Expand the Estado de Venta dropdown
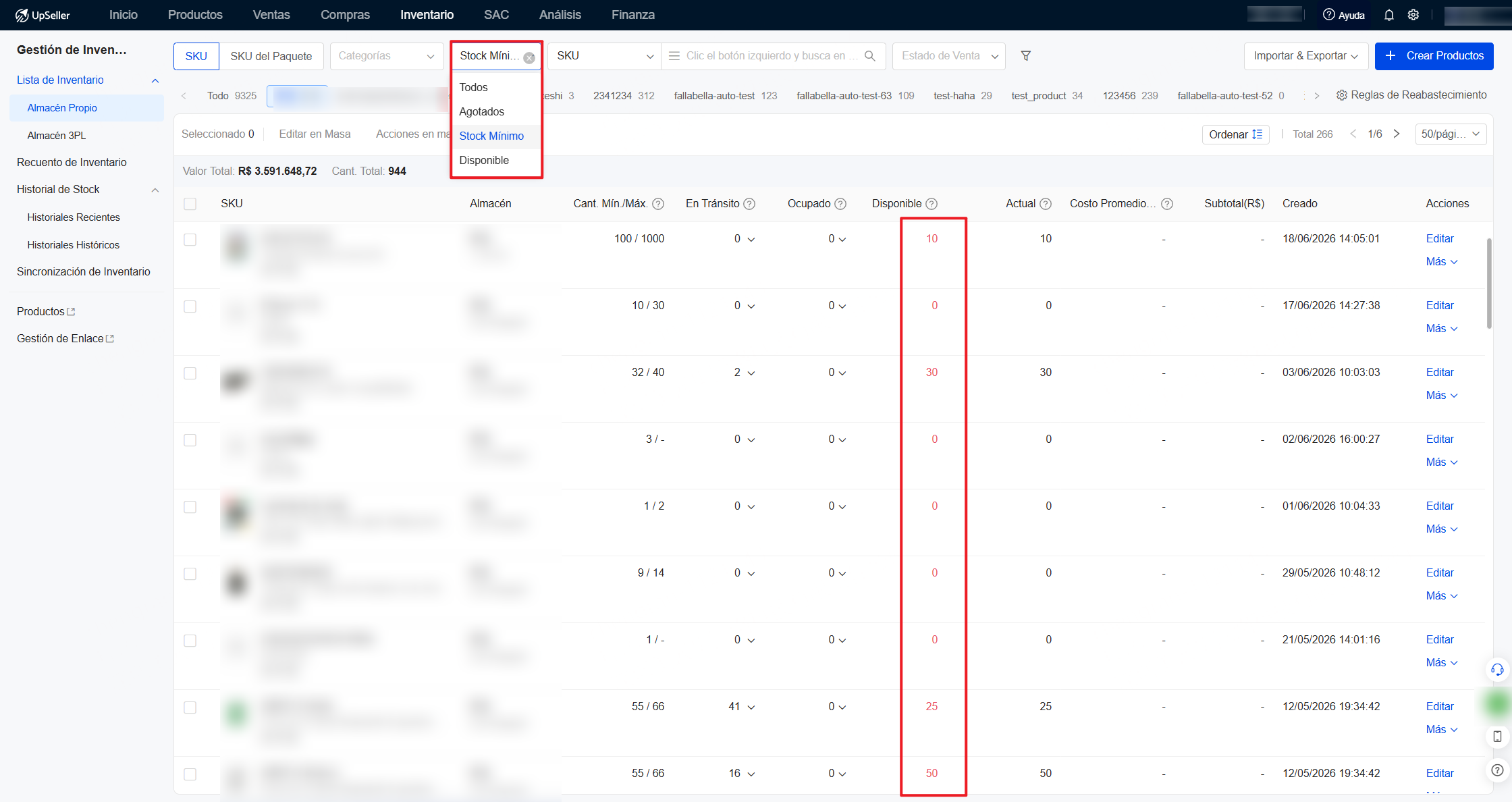The width and height of the screenshot is (1512, 802). pos(948,56)
